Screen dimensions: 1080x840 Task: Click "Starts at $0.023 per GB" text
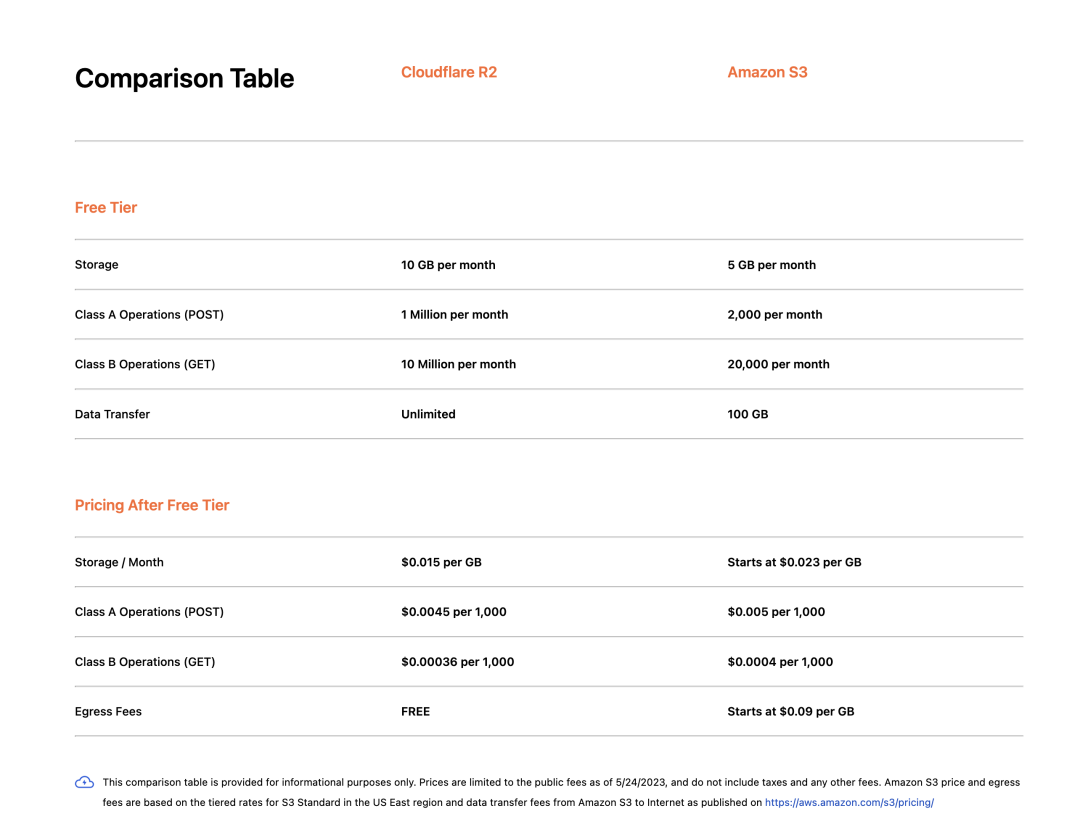(x=794, y=562)
